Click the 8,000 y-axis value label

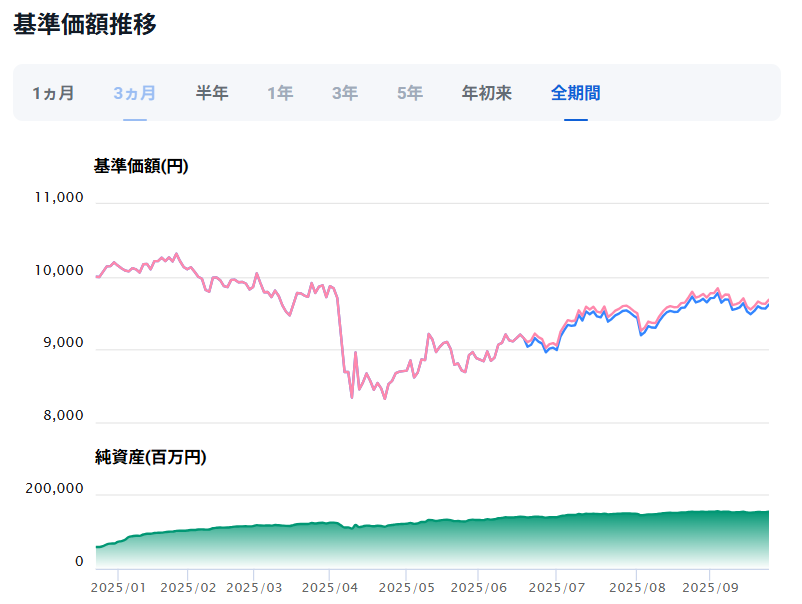click(x=63, y=417)
